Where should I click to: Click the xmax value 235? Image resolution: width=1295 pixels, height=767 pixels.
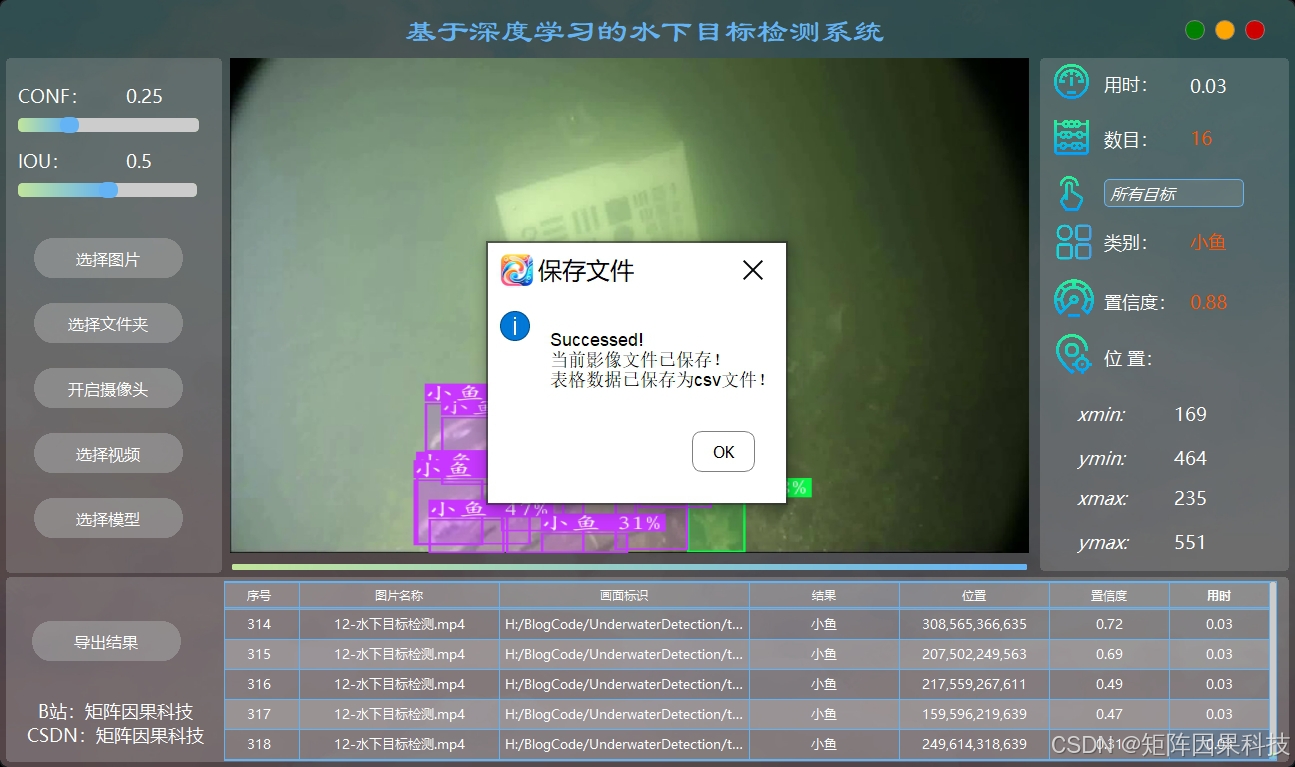pos(1190,498)
